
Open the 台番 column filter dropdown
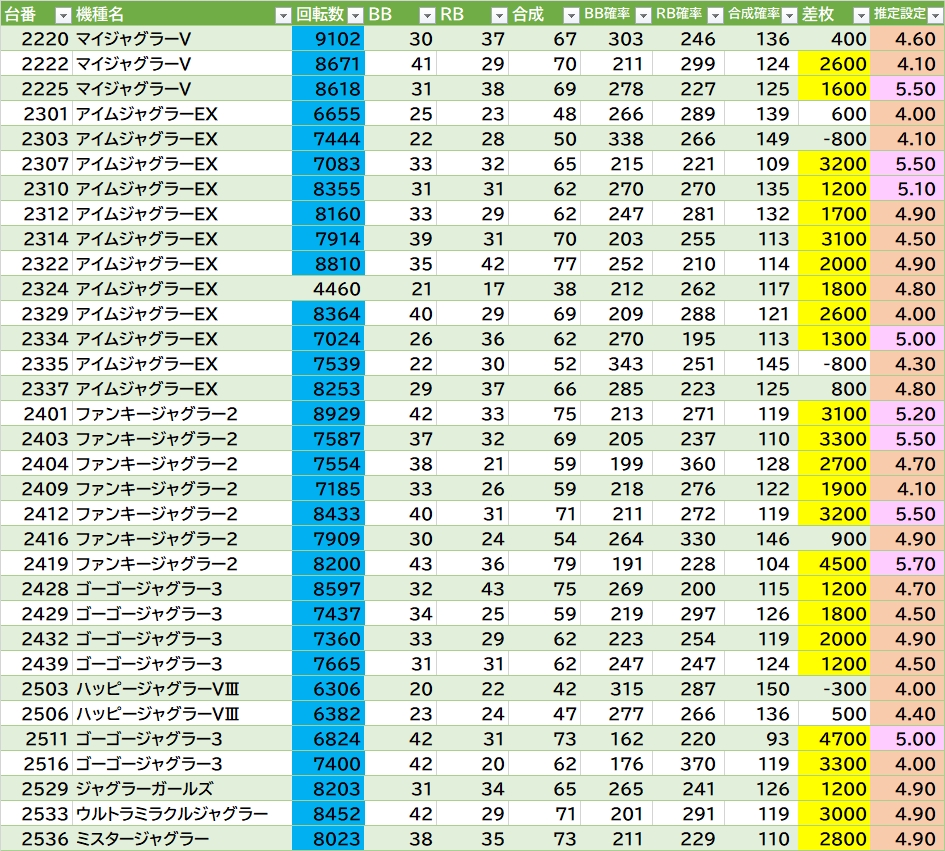pyautogui.click(x=62, y=15)
